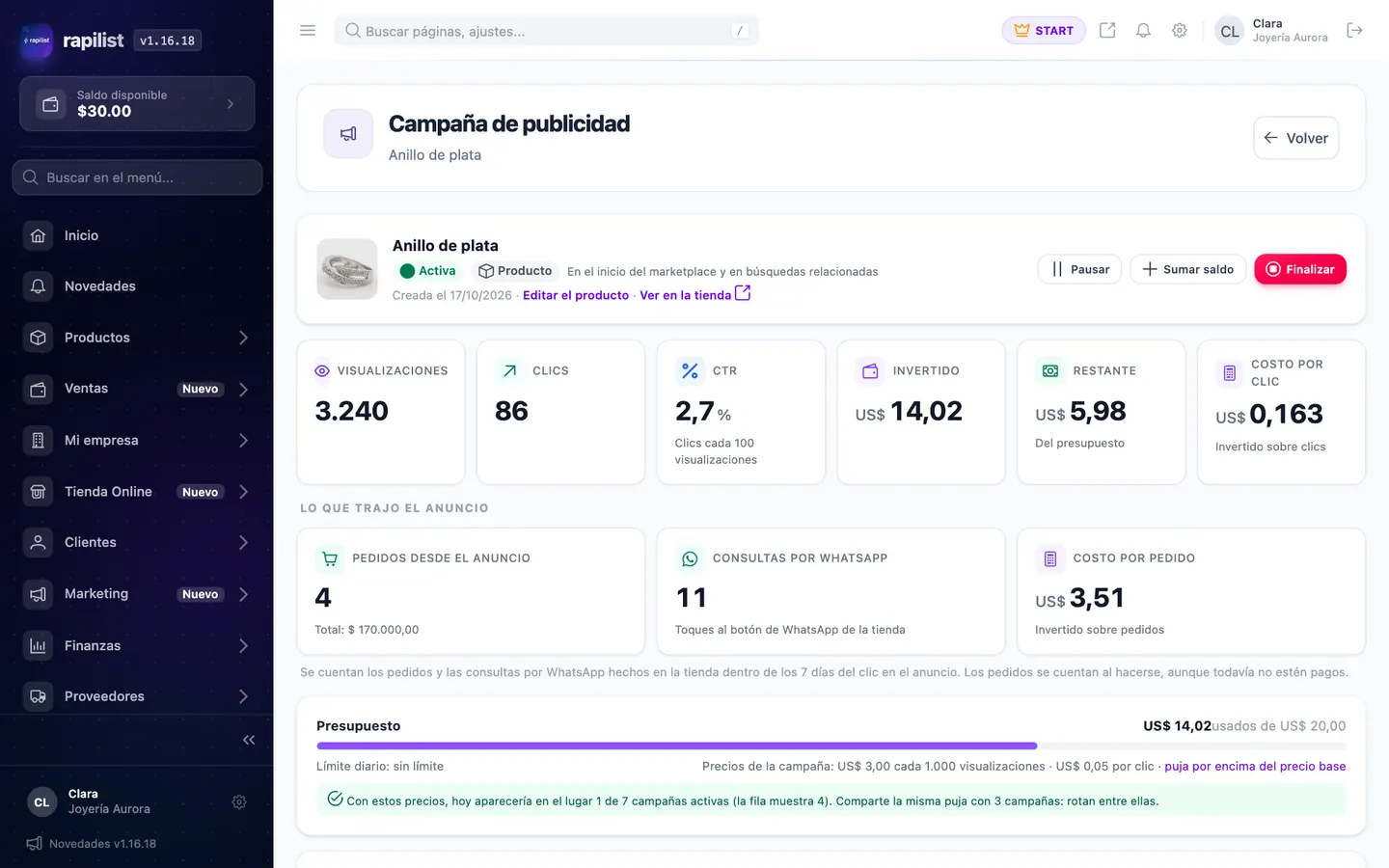
Task: Click the WhatsApp icon in Consultas card
Action: click(690, 558)
